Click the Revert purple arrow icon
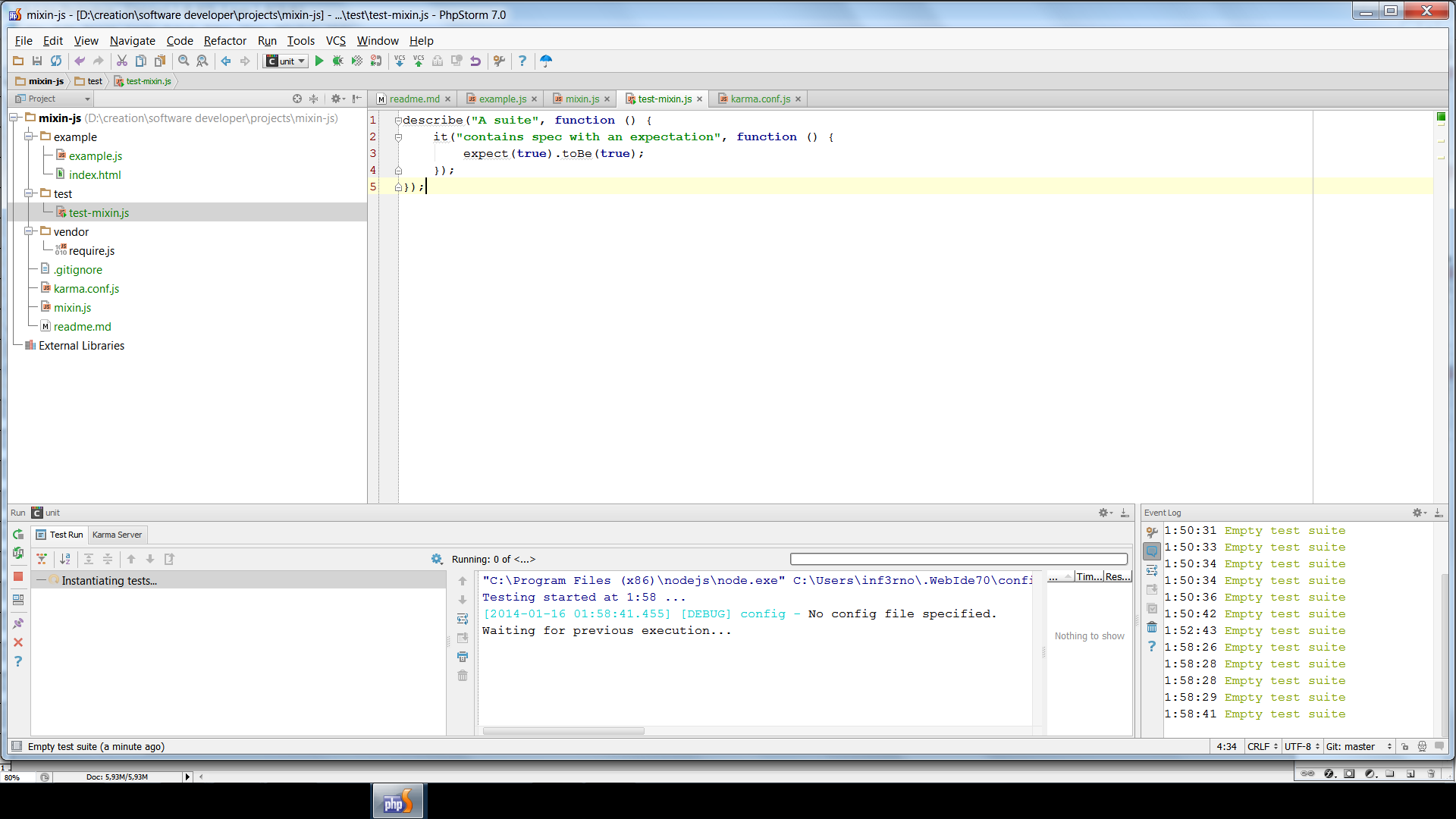The width and height of the screenshot is (1456, 819). 475,61
